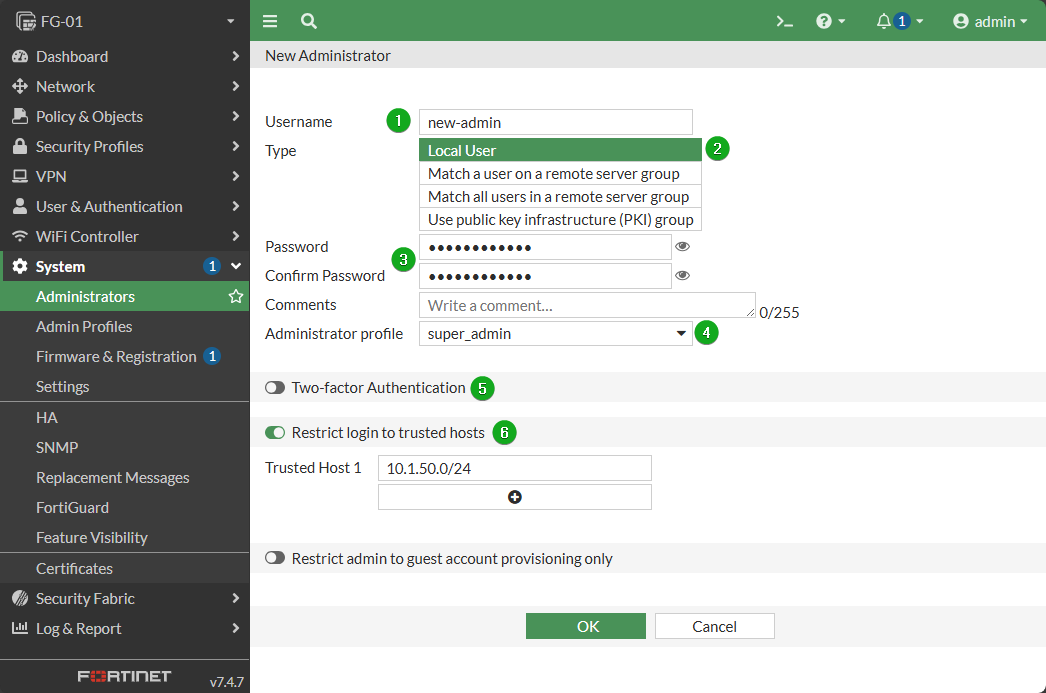Click the Comments text field
1046x693 pixels.
[587, 305]
